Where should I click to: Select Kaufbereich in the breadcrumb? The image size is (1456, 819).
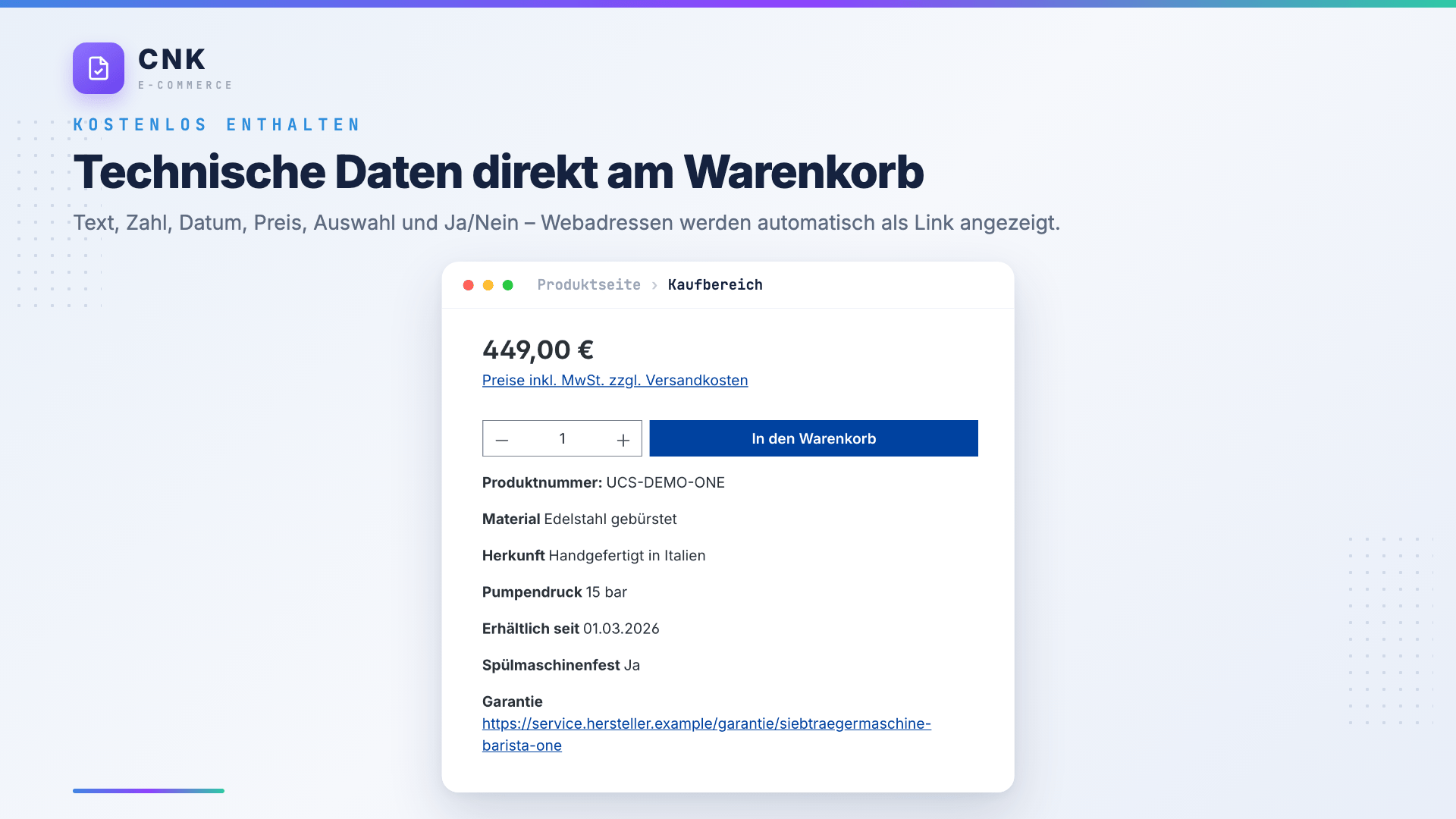[715, 284]
